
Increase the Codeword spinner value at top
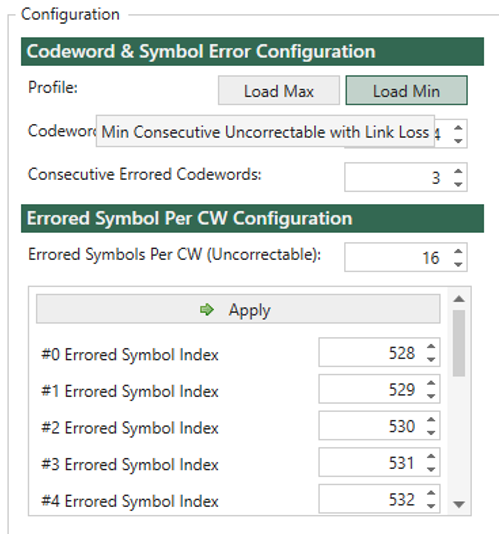point(458,128)
